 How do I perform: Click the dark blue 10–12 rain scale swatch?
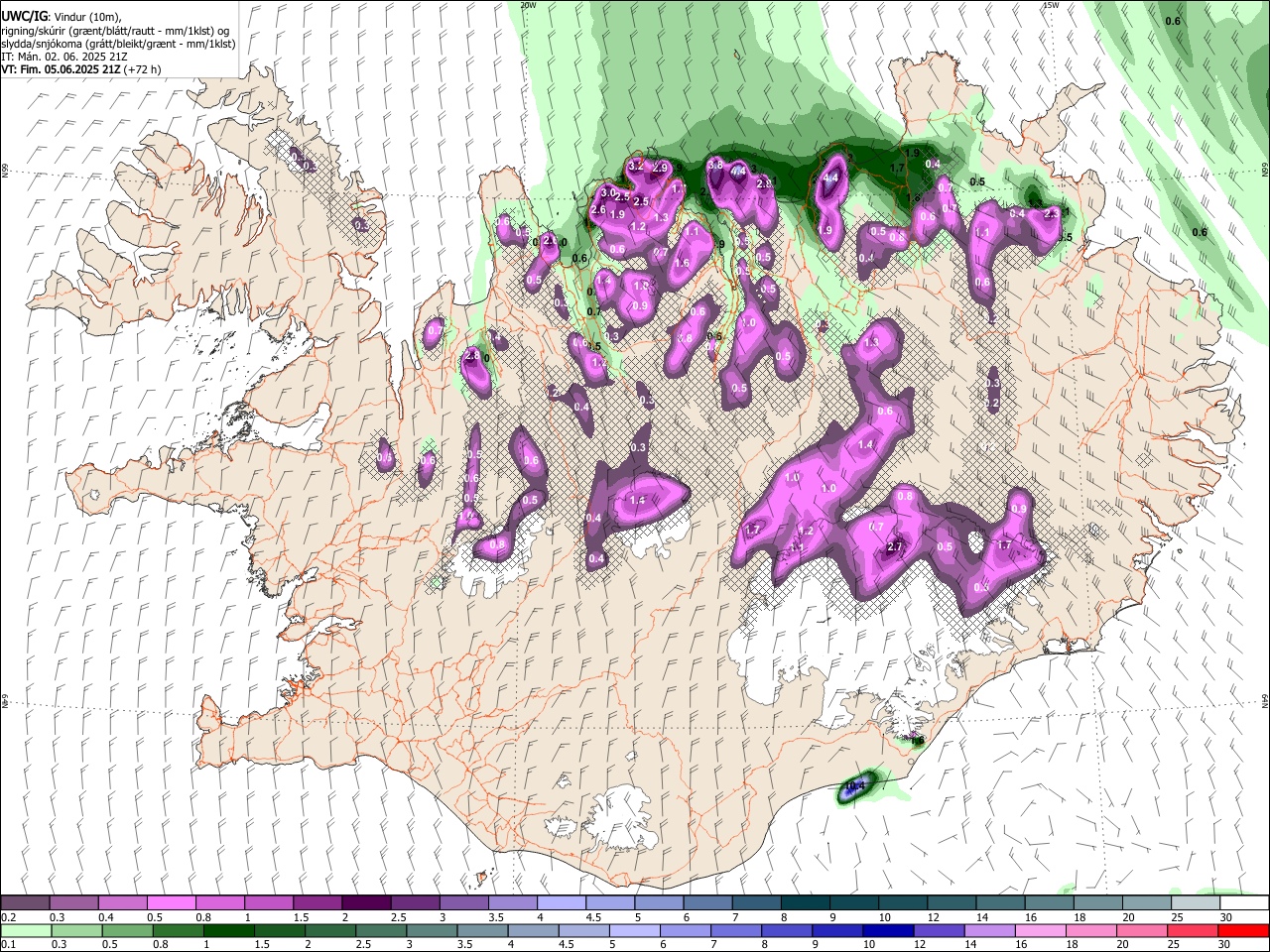(886, 930)
